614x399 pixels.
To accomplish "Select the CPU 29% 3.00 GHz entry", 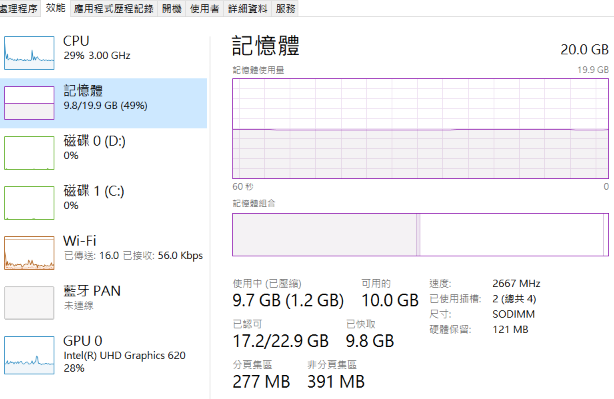I will pos(103,53).
